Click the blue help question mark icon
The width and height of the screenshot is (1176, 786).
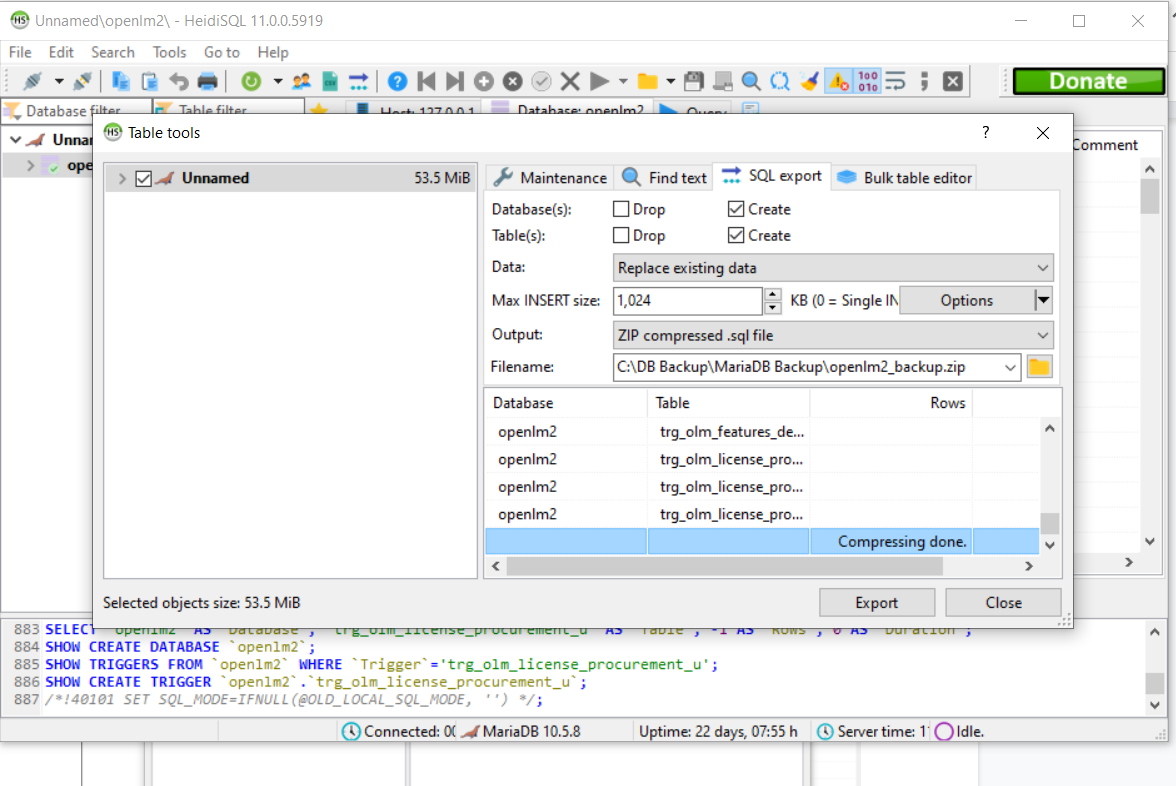pyautogui.click(x=397, y=81)
